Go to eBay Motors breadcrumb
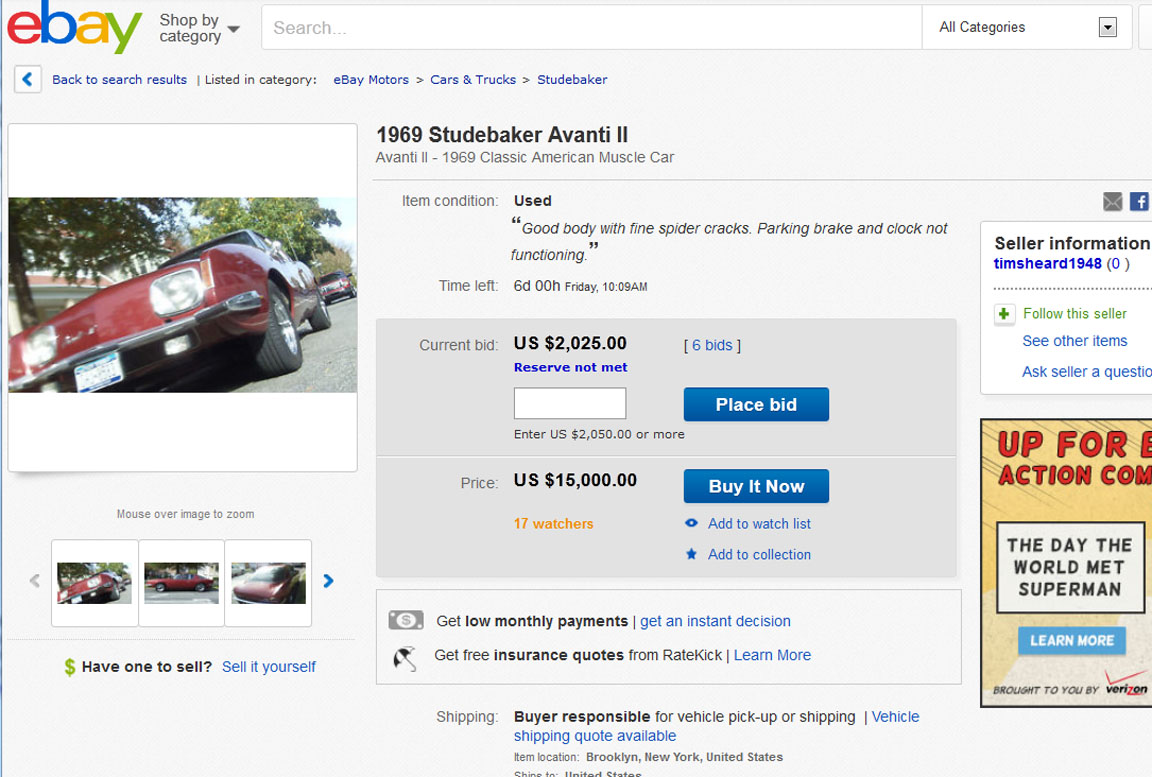 pos(371,79)
